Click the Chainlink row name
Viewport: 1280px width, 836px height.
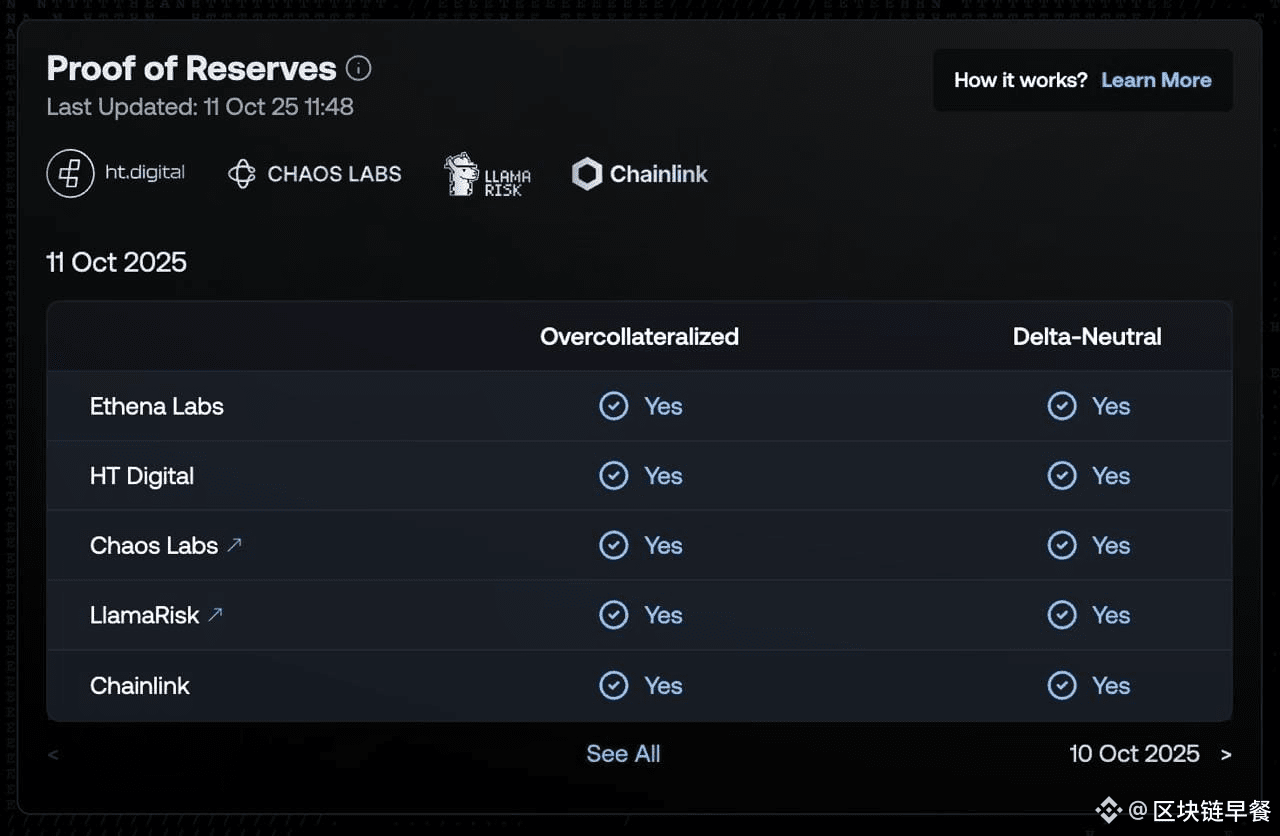coord(140,685)
